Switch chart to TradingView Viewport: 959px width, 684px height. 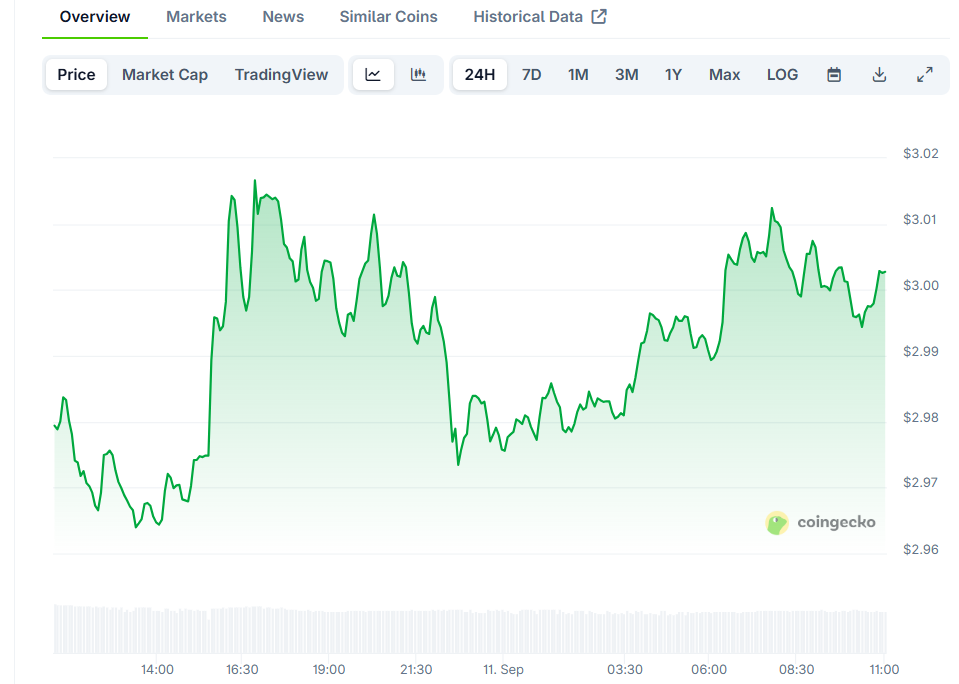coord(281,75)
